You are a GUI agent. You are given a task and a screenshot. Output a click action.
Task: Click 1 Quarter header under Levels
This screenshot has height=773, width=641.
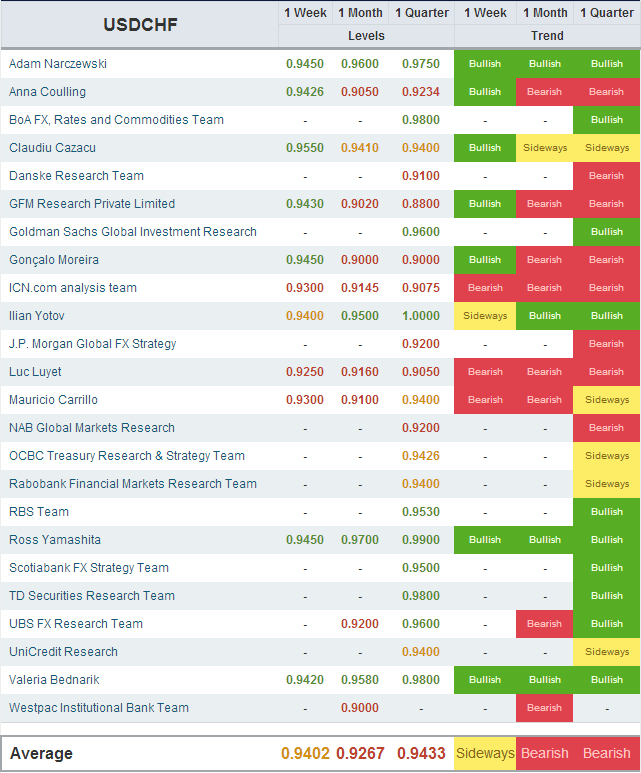(422, 13)
